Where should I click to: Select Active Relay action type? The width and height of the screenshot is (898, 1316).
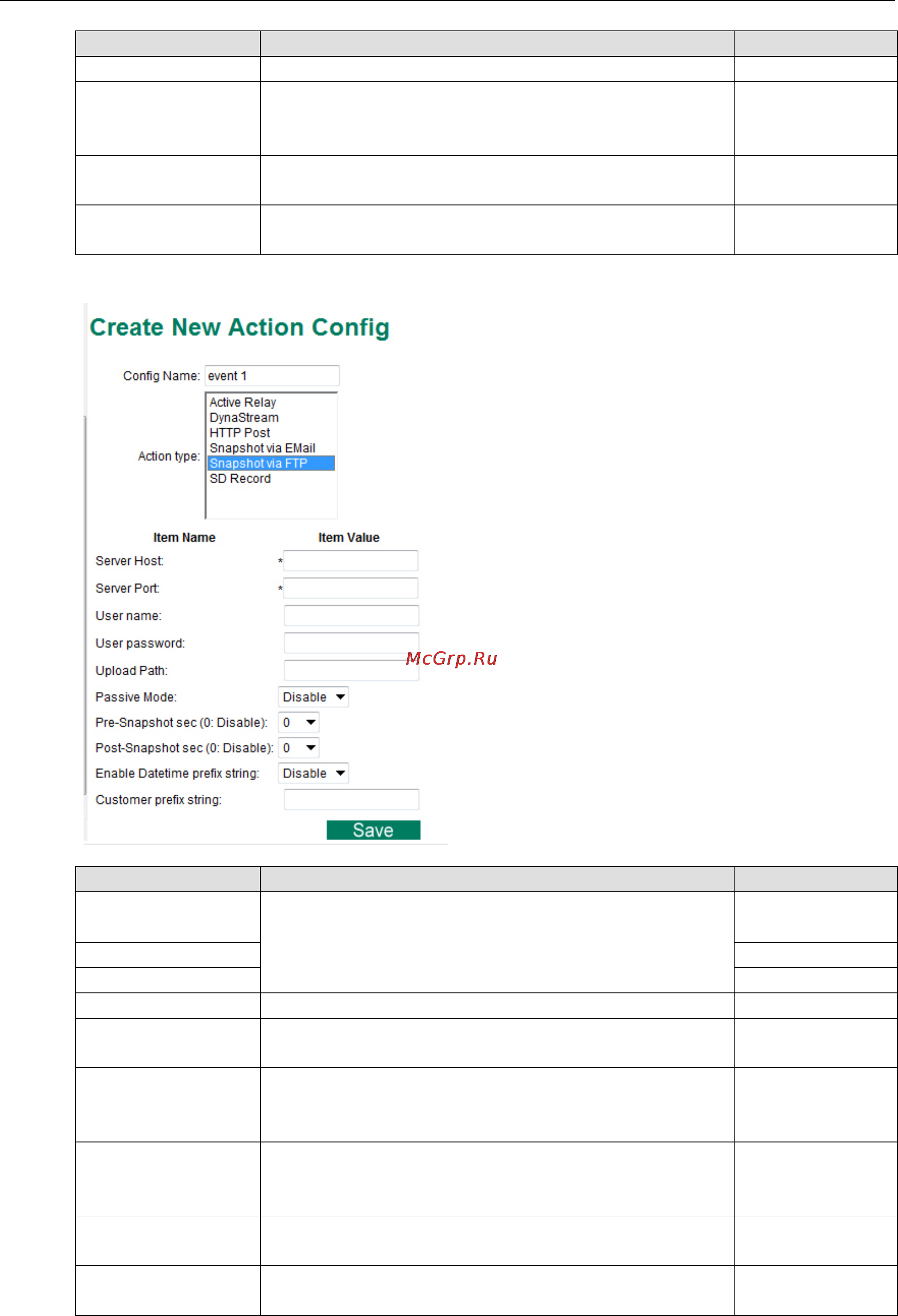coord(242,402)
